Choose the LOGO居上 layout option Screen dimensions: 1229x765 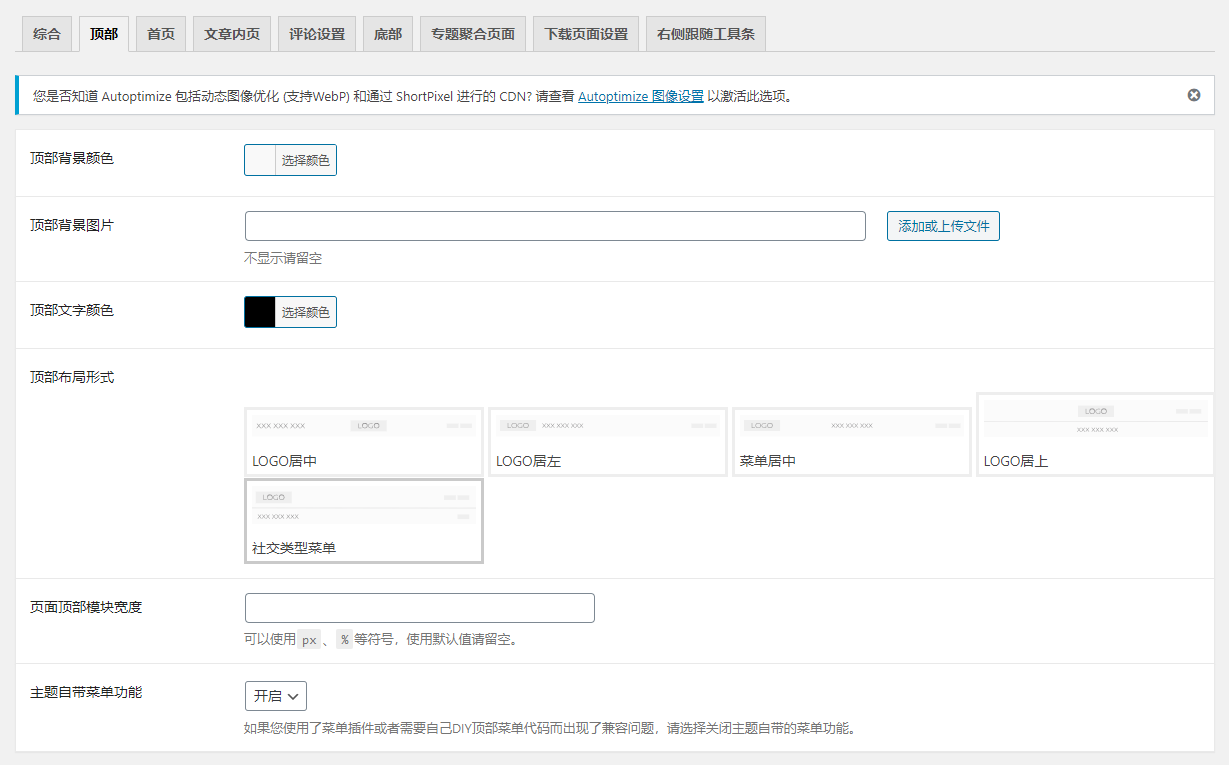pos(1096,435)
